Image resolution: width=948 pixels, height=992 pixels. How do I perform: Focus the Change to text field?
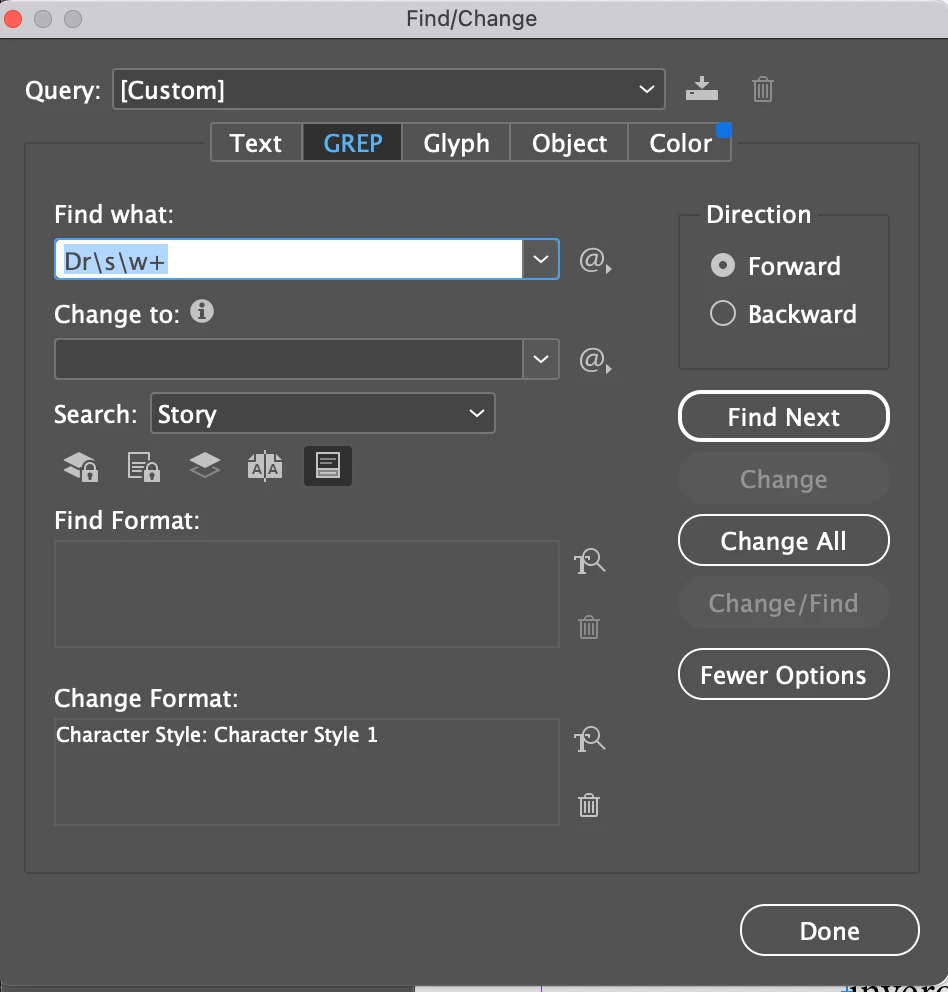point(289,359)
